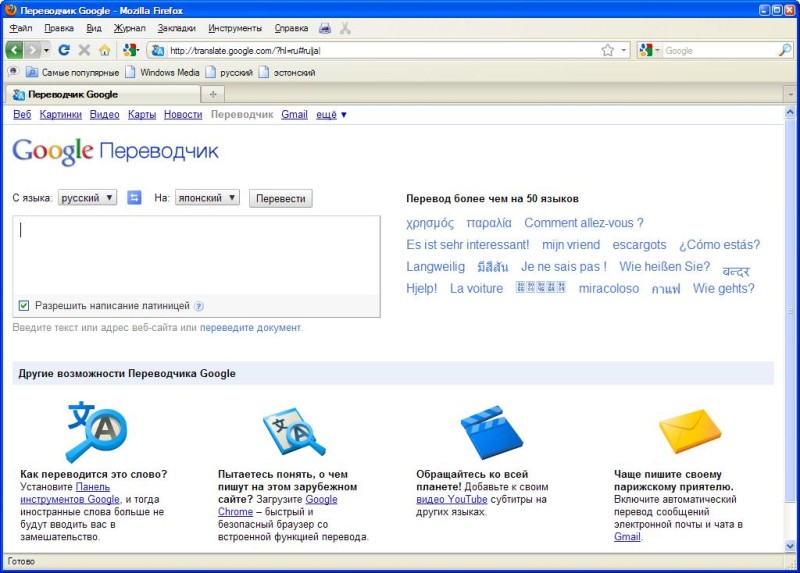800x573 pixels.
Task: Go to the Firefox home page
Action: (104, 50)
